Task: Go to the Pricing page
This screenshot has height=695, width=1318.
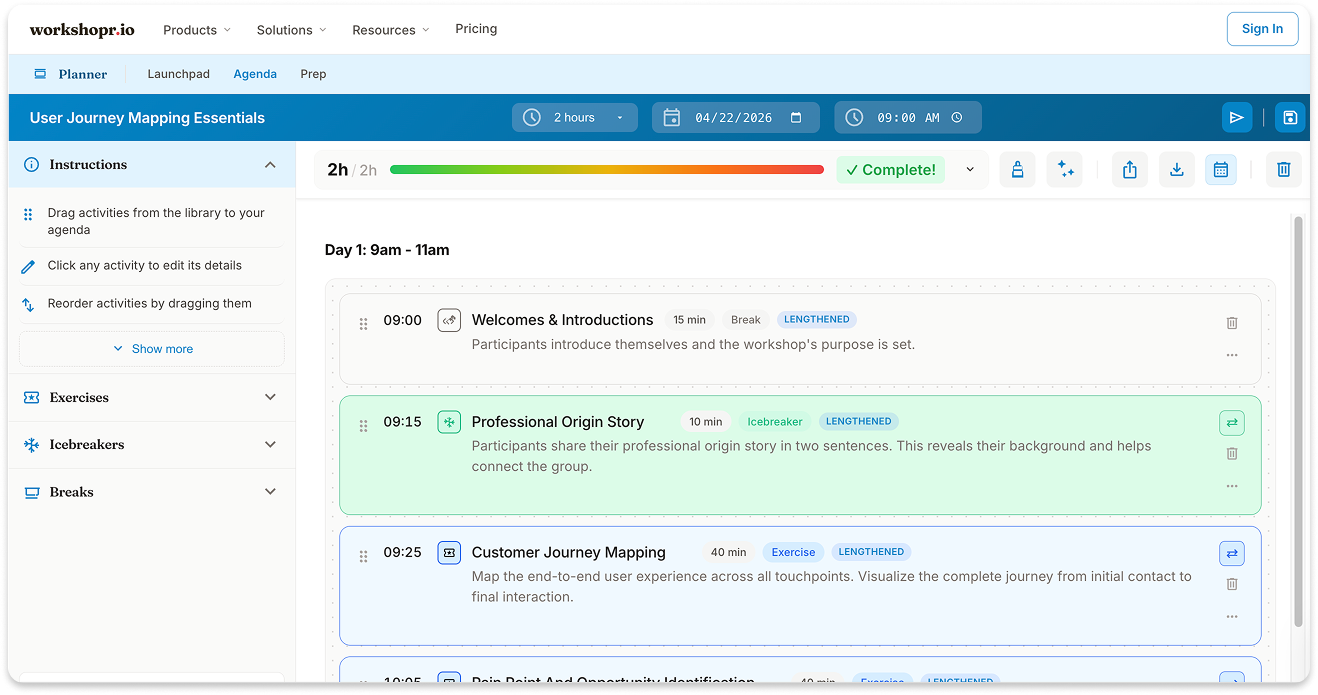Action: point(476,29)
